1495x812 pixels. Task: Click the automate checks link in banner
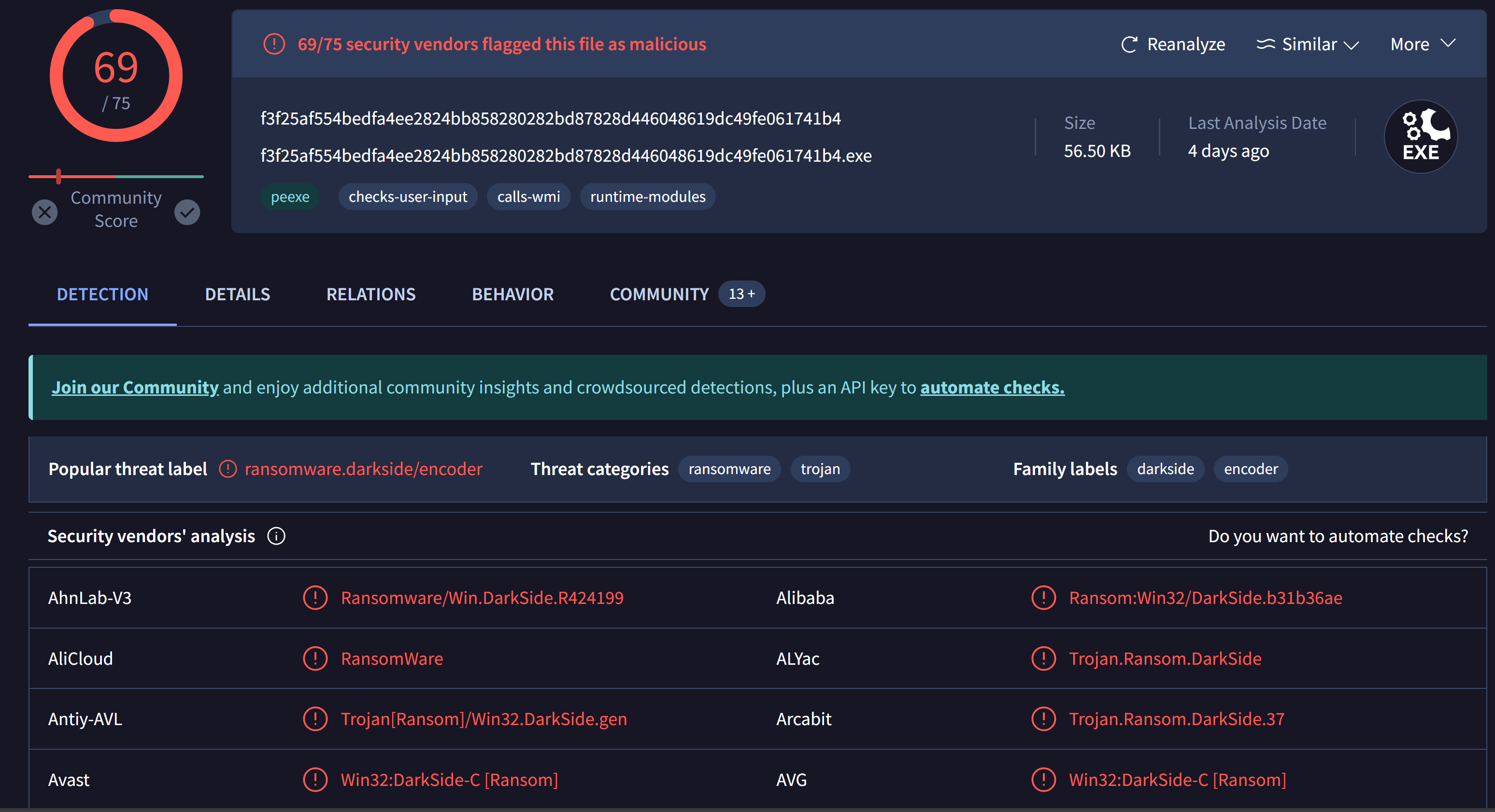click(992, 387)
